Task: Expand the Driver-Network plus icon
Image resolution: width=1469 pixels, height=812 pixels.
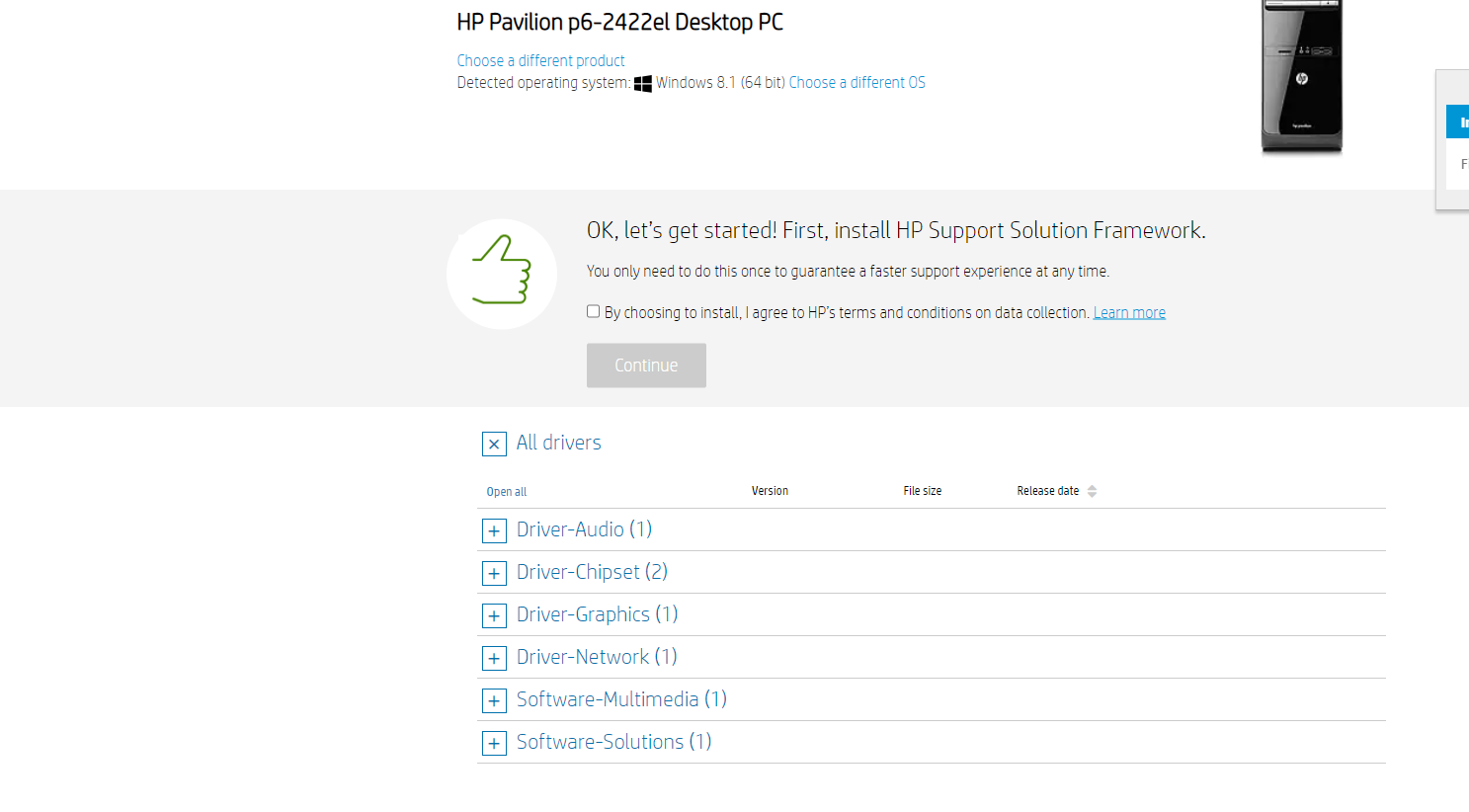Action: click(494, 659)
